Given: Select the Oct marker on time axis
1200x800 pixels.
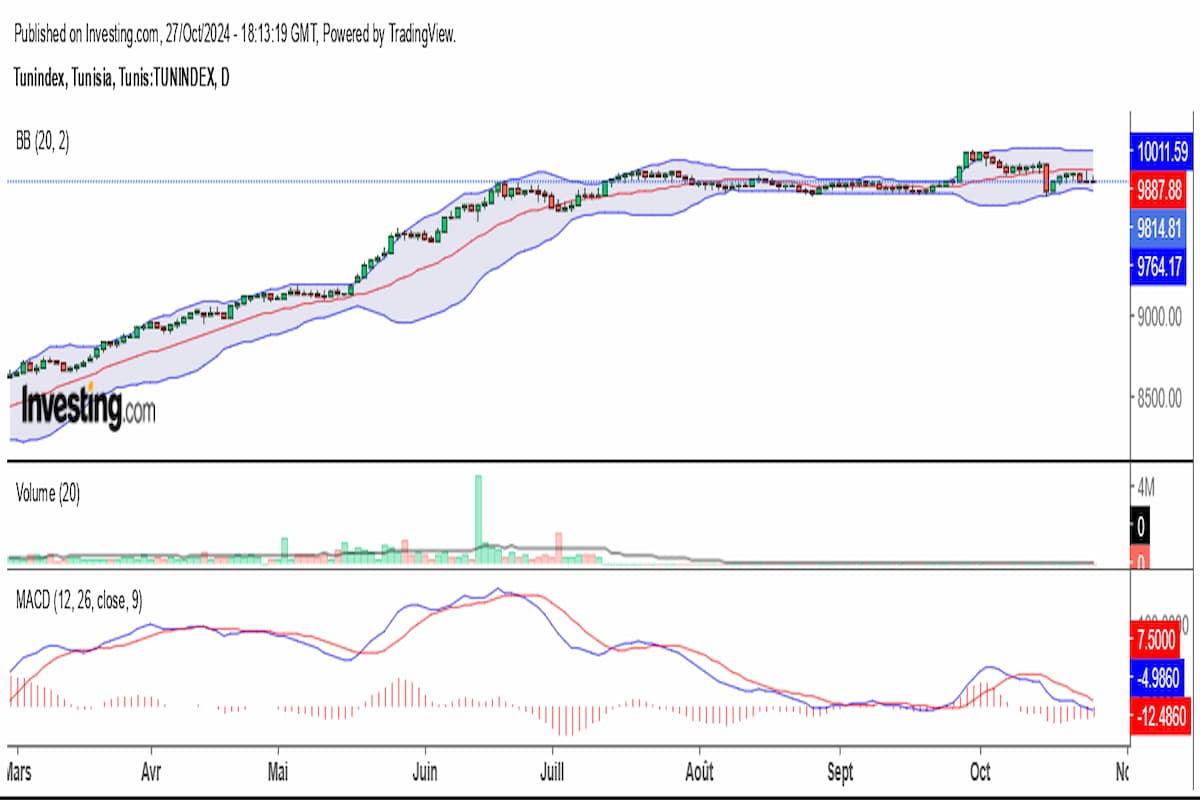Looking at the screenshot, I should [x=980, y=773].
